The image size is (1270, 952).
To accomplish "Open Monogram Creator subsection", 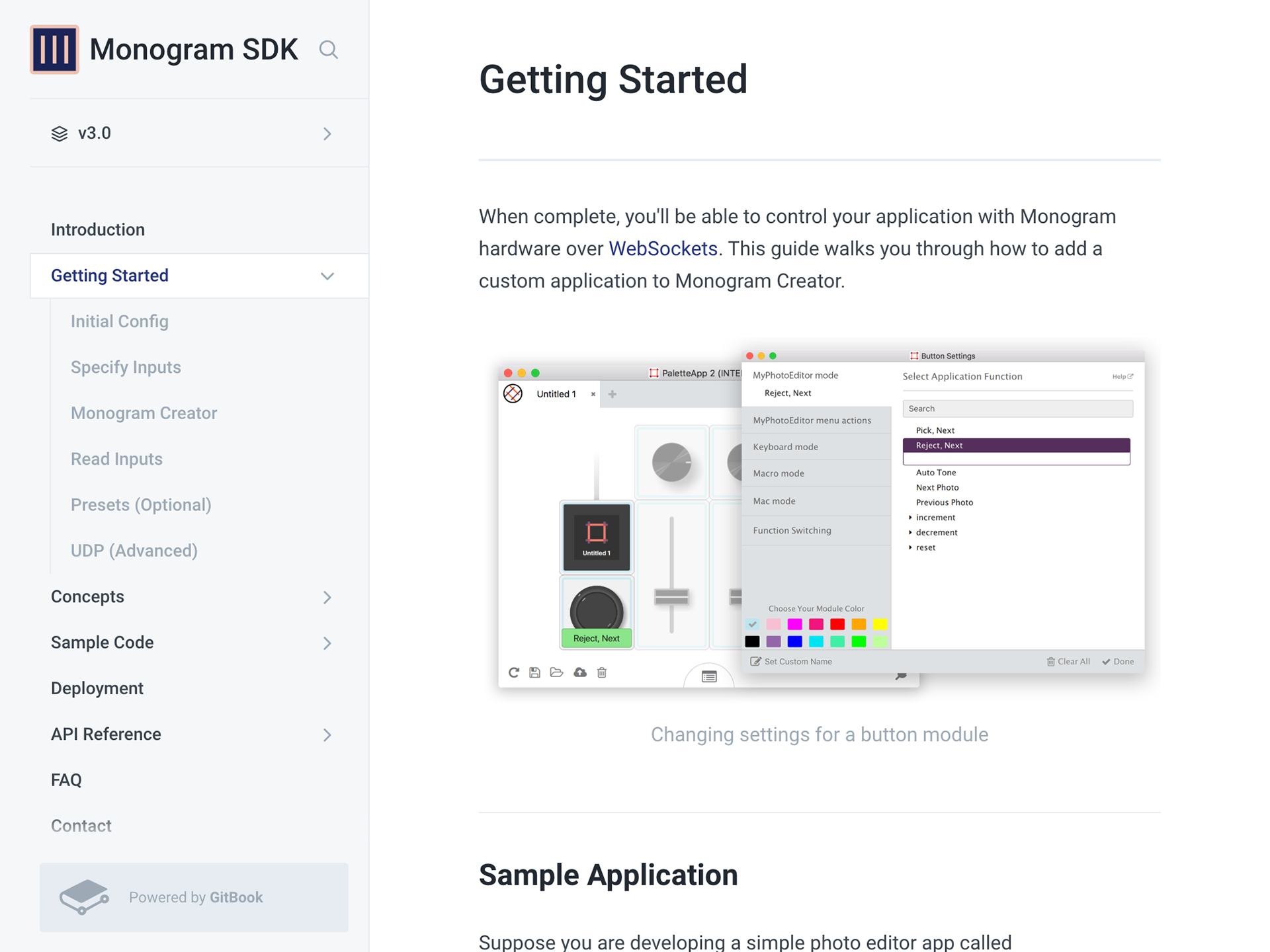I will pos(144,413).
